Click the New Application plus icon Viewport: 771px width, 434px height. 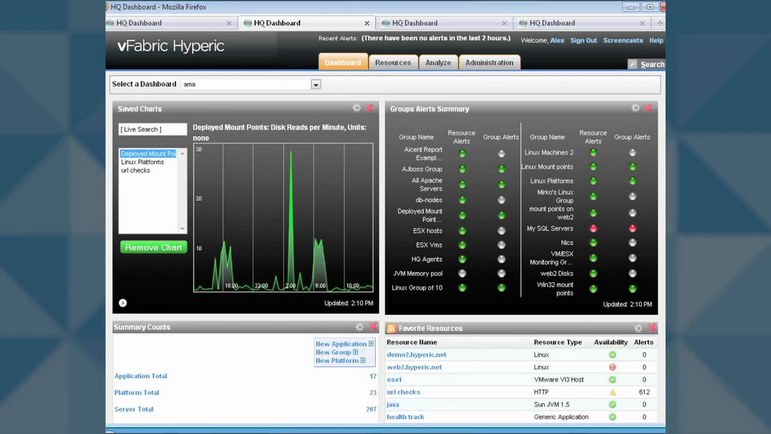pyautogui.click(x=371, y=344)
